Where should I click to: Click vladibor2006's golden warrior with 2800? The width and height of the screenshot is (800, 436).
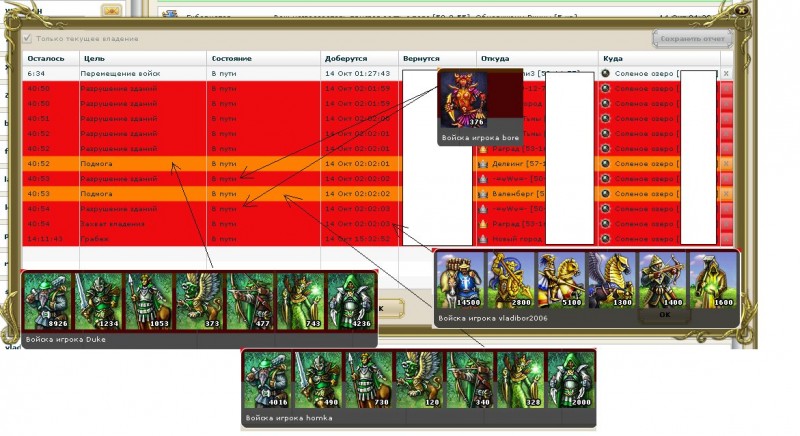510,280
